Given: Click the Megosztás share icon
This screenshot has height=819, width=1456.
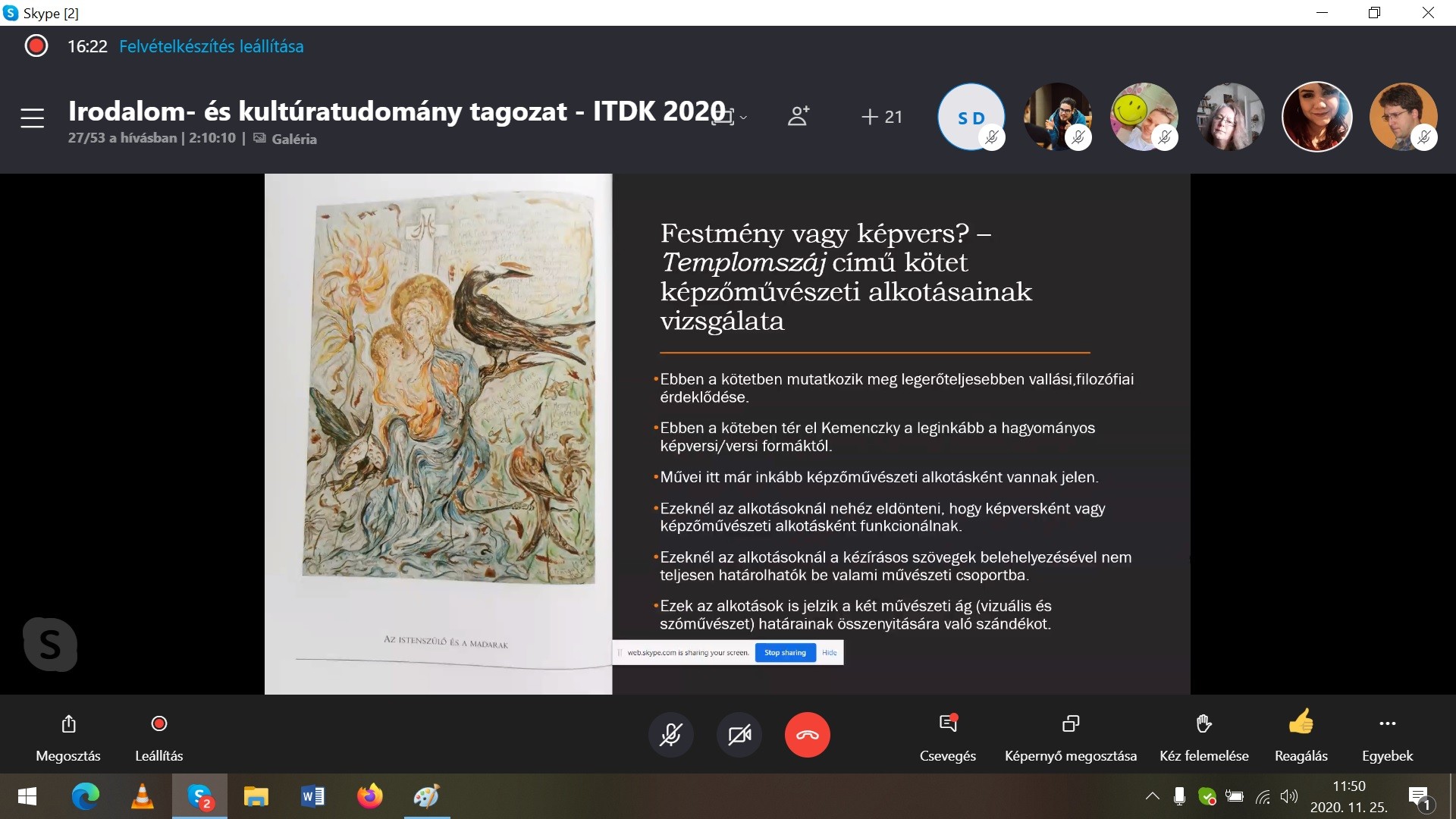Looking at the screenshot, I should point(68,723).
